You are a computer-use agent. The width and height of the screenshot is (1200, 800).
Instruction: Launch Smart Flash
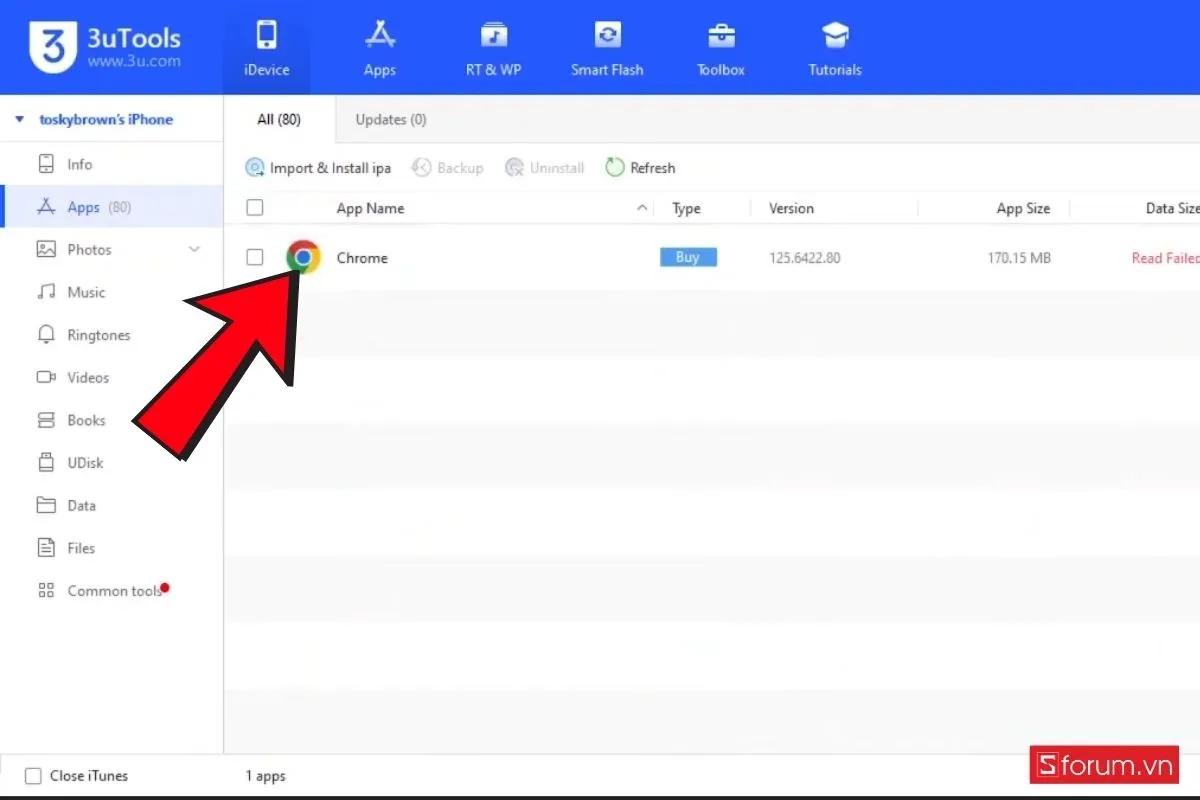[x=606, y=47]
